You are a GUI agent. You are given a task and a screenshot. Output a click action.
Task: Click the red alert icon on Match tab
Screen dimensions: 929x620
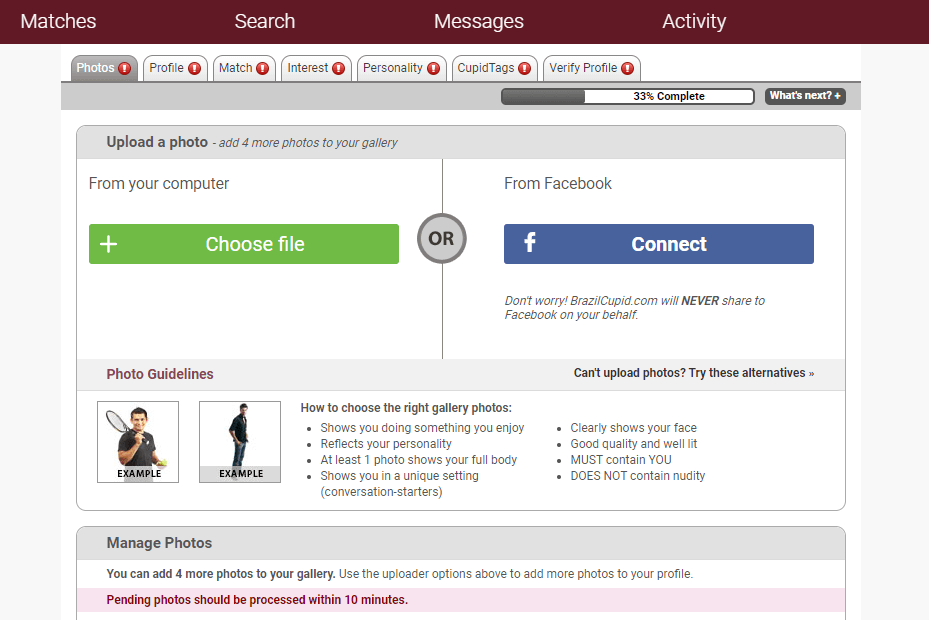click(263, 69)
